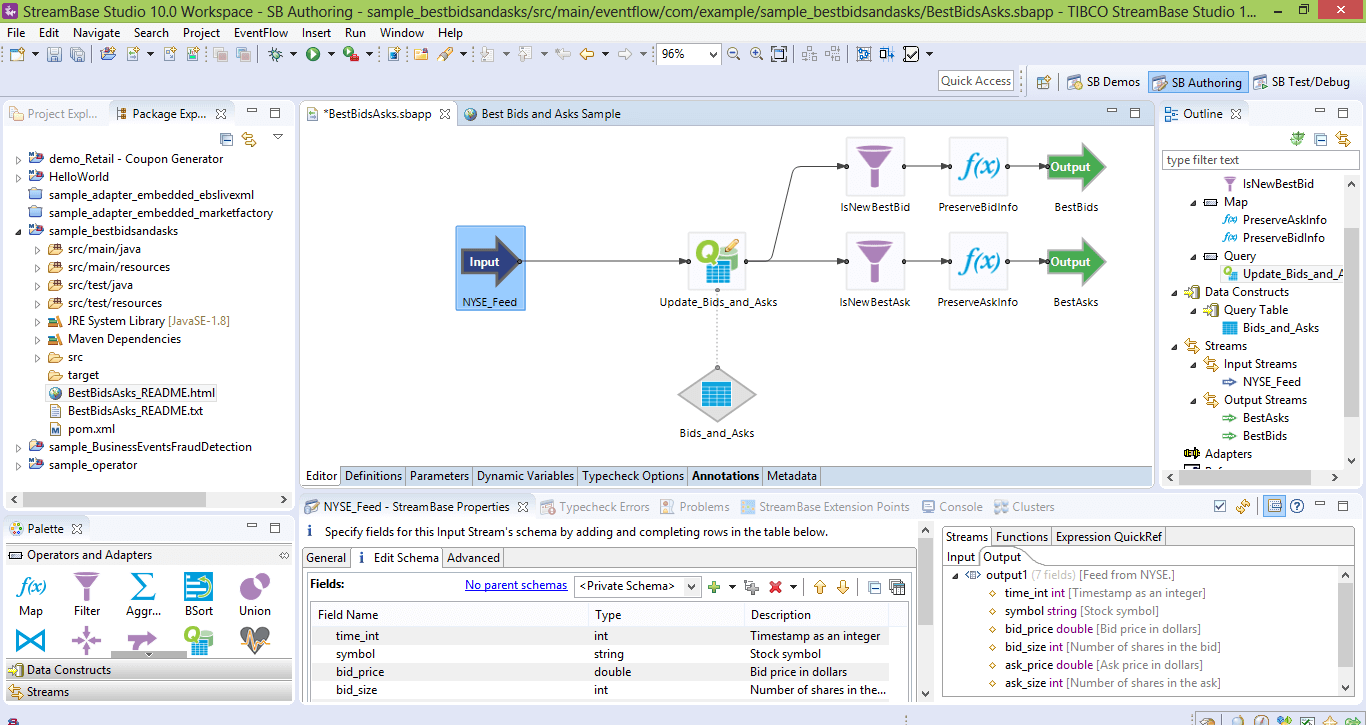
Task: Select the Union operator in Palette
Action: click(x=255, y=594)
